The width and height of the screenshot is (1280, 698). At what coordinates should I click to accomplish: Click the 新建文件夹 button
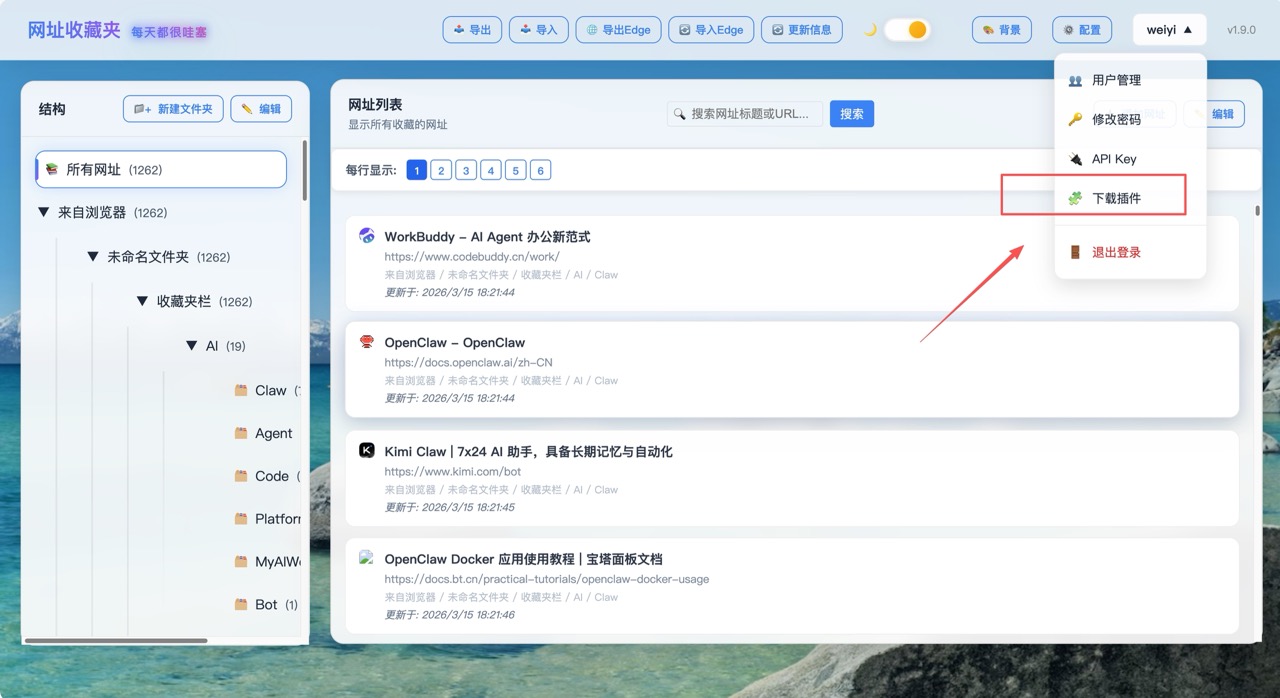coord(173,109)
